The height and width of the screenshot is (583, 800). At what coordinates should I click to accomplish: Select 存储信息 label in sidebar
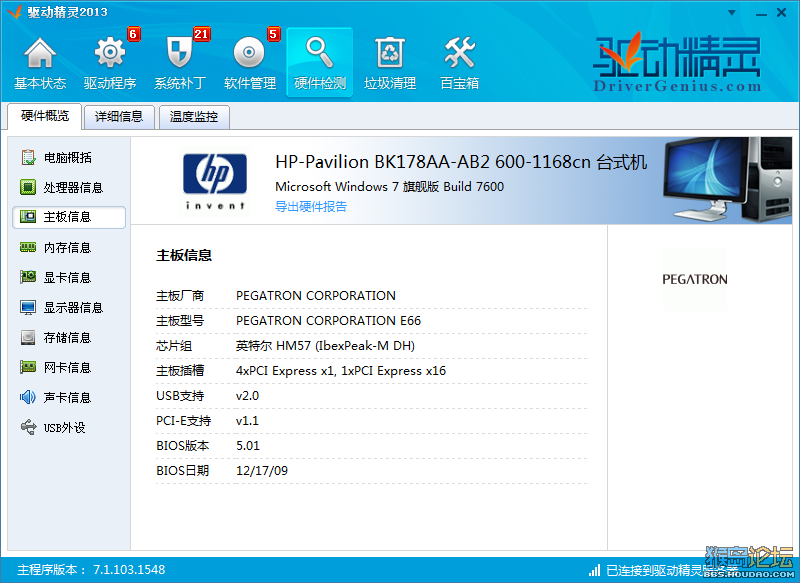pos(67,338)
